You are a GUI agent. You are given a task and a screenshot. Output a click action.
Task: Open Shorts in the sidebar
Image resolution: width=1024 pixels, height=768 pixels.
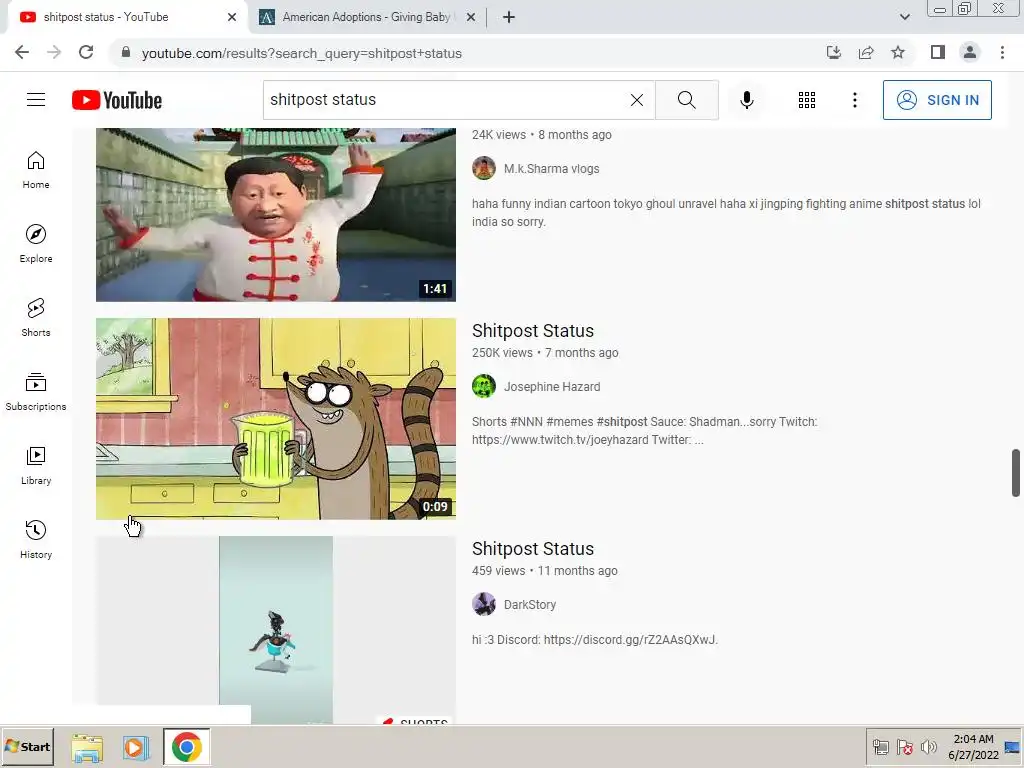36,317
